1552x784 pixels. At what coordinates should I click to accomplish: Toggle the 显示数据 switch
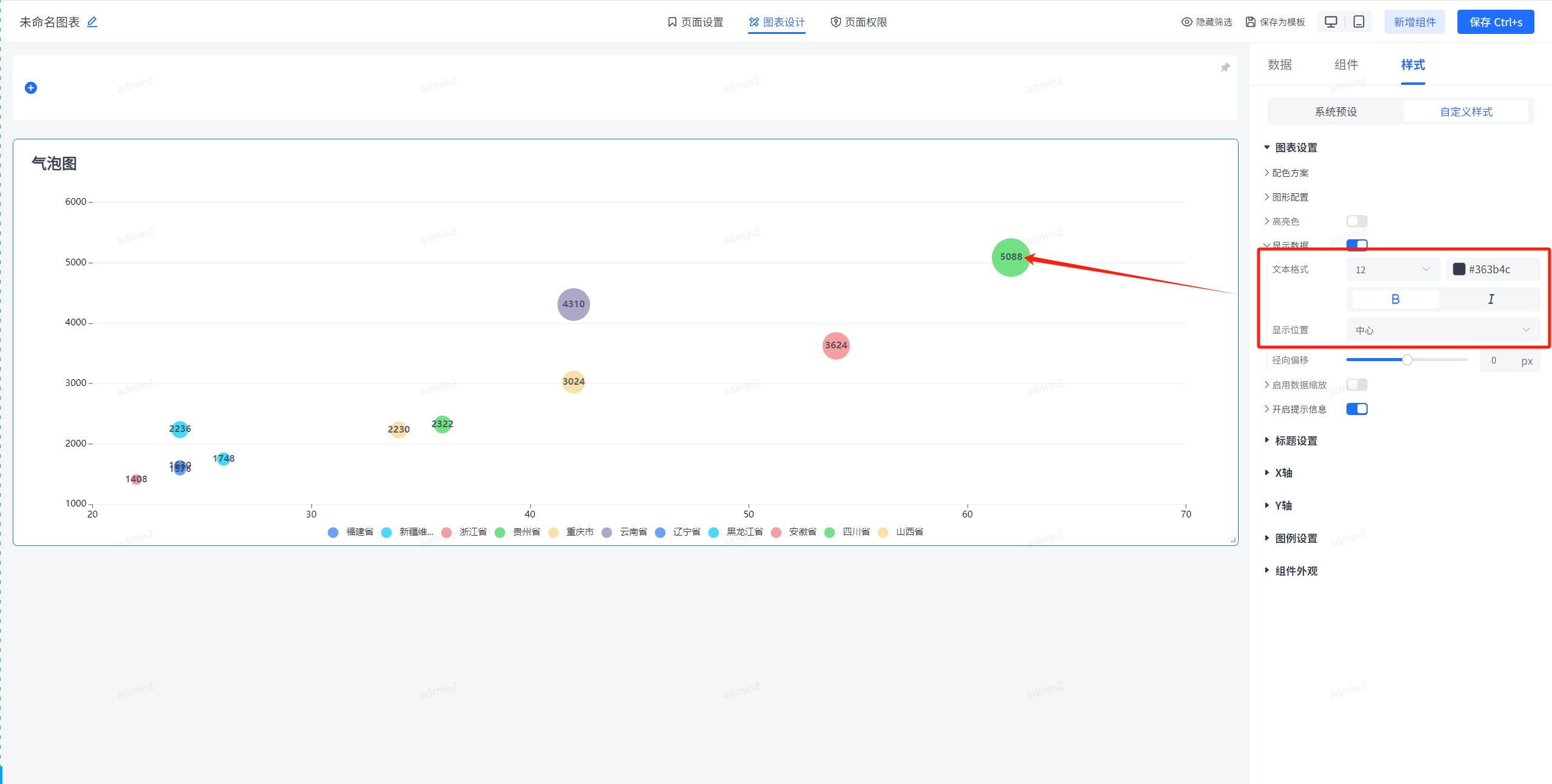pyautogui.click(x=1357, y=245)
